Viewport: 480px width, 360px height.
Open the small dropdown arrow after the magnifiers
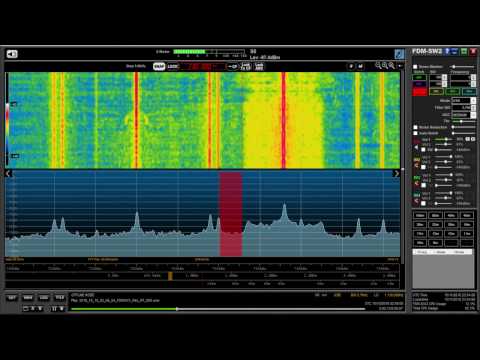(400, 66)
